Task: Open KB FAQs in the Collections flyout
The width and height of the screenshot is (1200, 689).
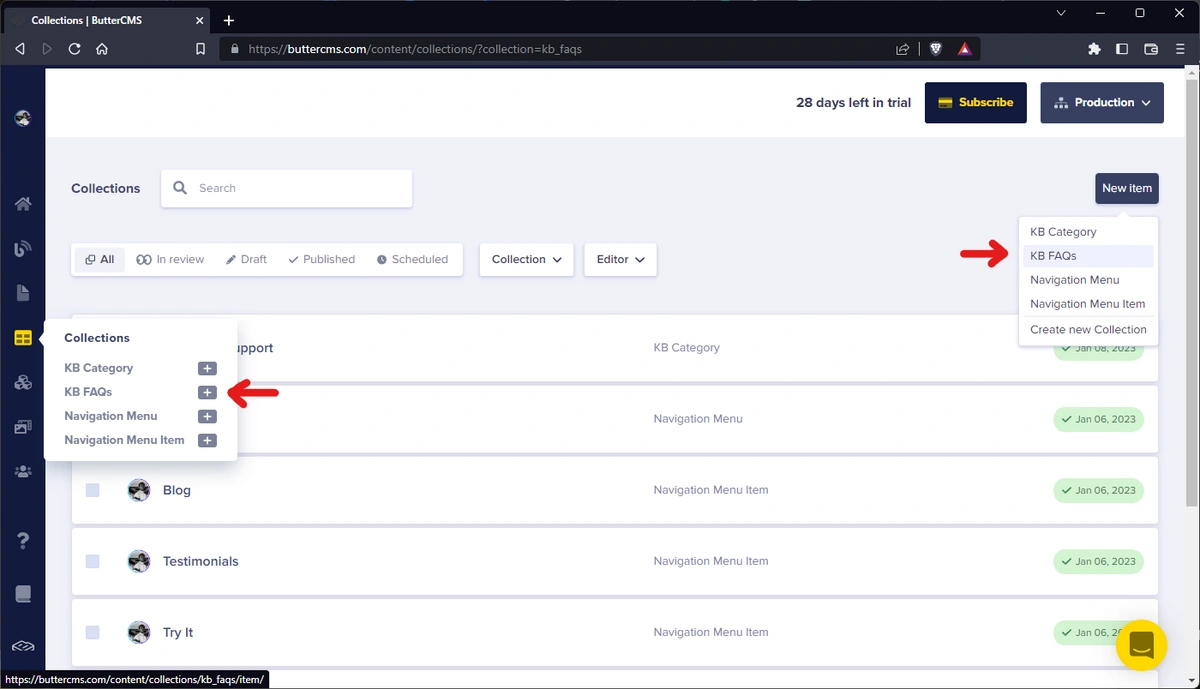Action: (88, 392)
